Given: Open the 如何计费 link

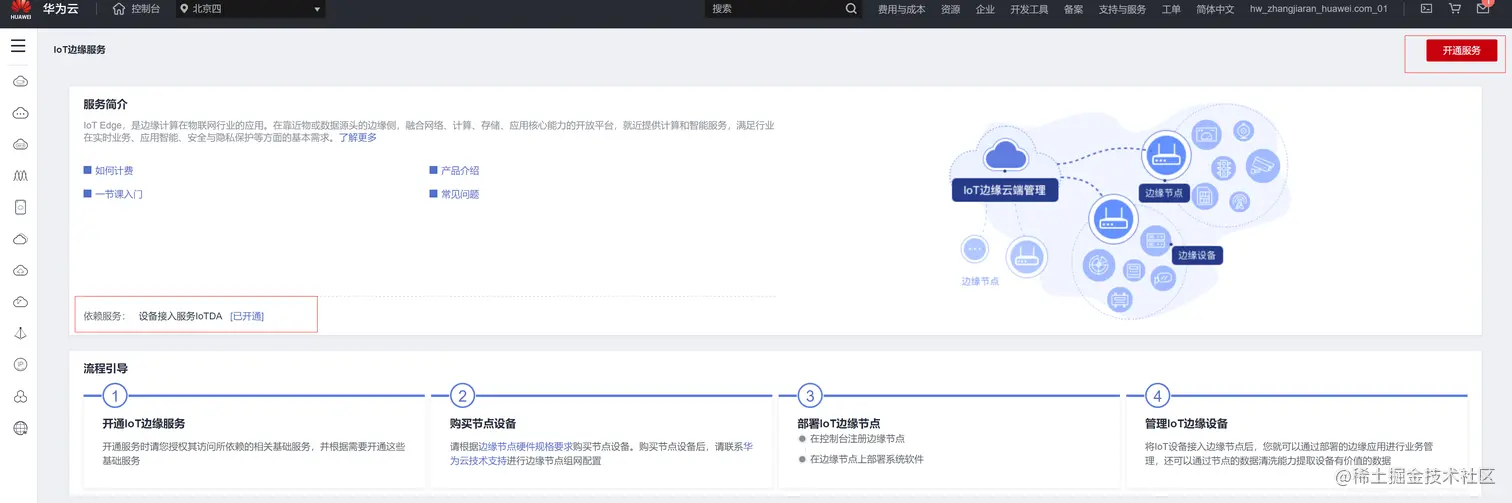Looking at the screenshot, I should click(x=114, y=171).
